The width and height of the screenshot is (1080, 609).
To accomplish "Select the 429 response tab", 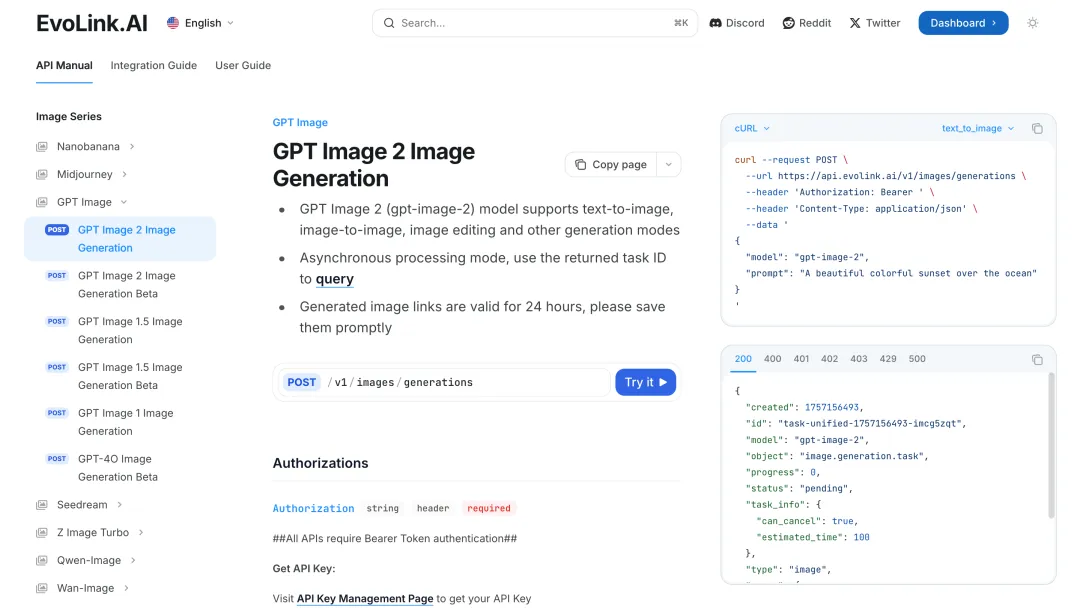I will coord(888,359).
